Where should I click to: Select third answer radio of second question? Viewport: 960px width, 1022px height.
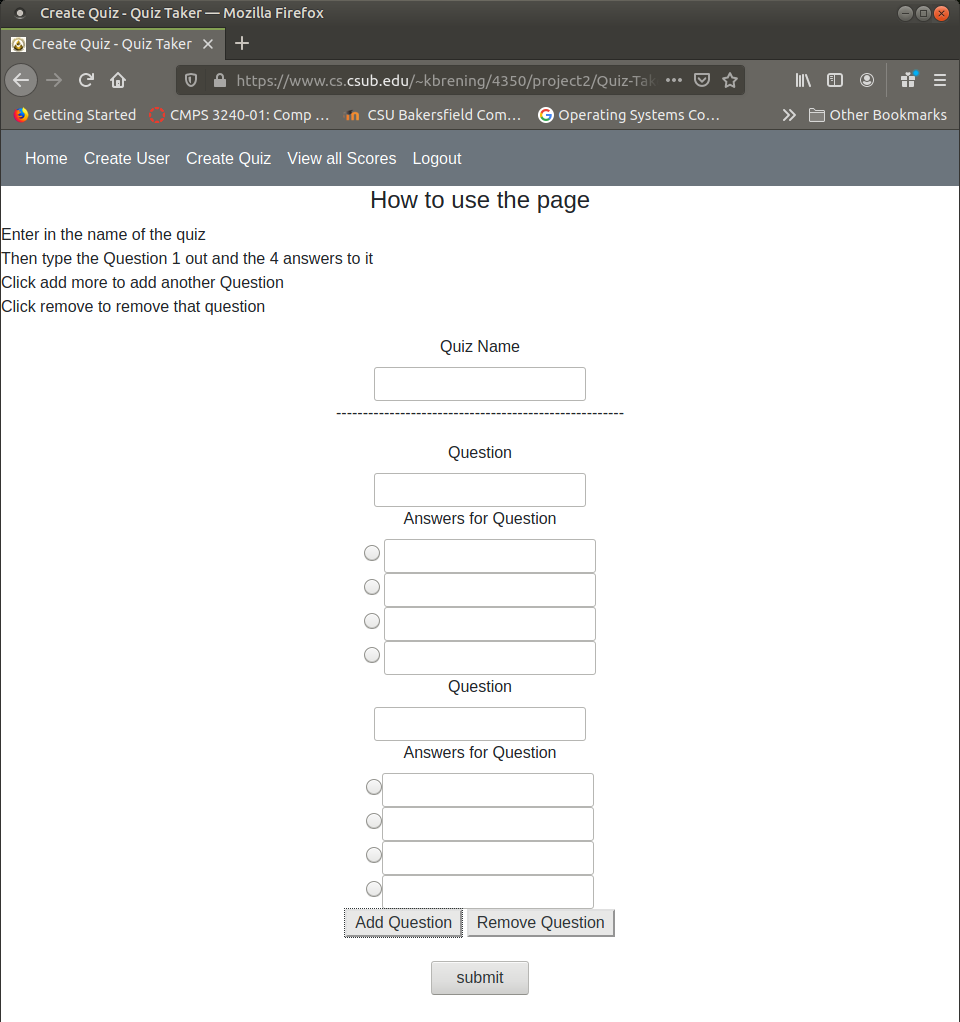[373, 854]
